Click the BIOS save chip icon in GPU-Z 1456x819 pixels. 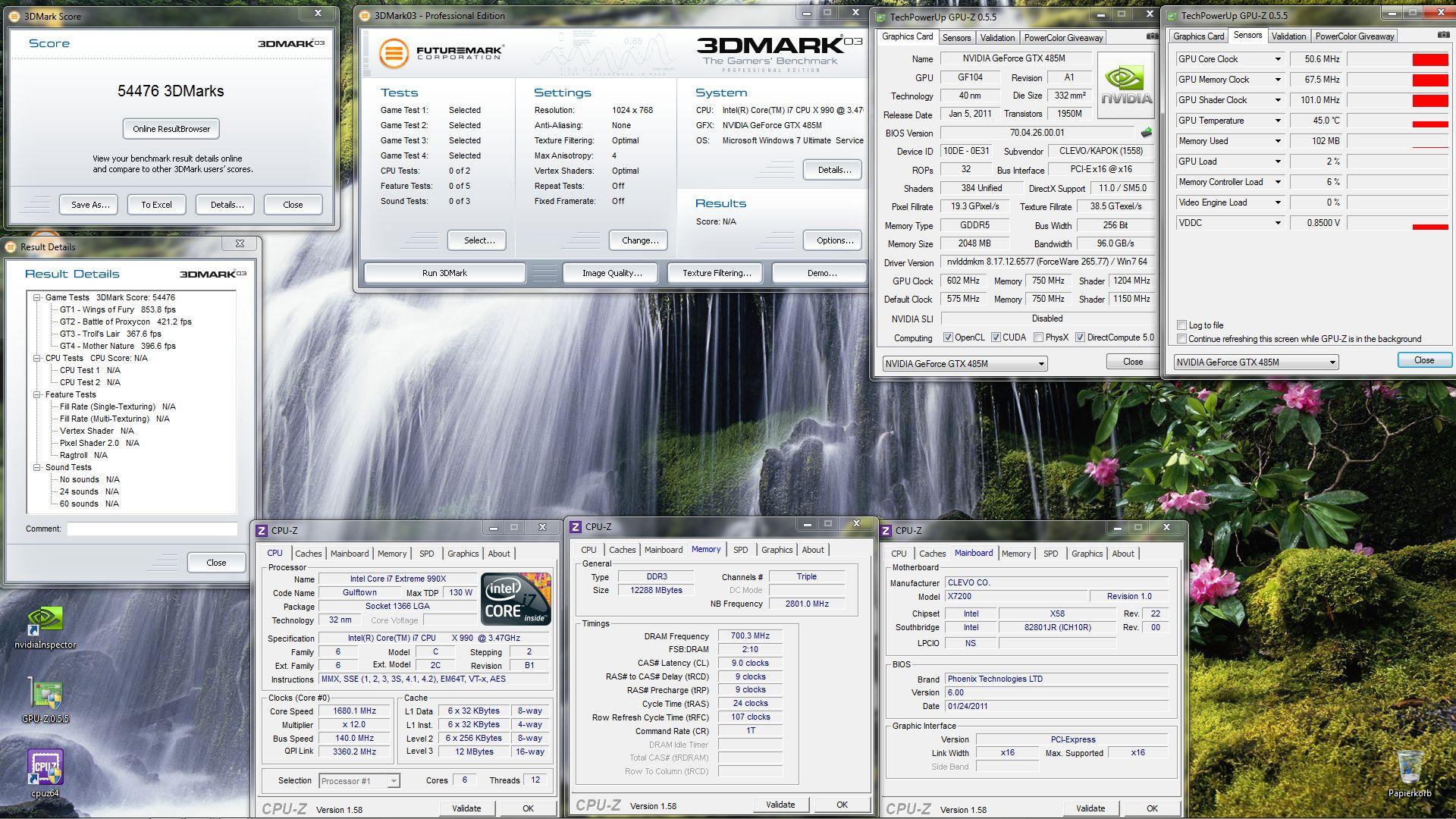tap(1146, 133)
